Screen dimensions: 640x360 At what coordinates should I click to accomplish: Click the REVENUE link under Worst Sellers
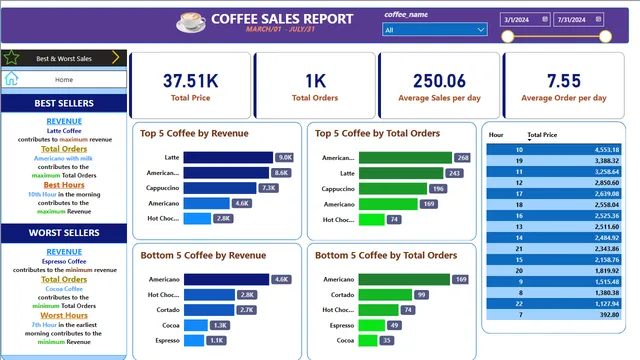(64, 252)
